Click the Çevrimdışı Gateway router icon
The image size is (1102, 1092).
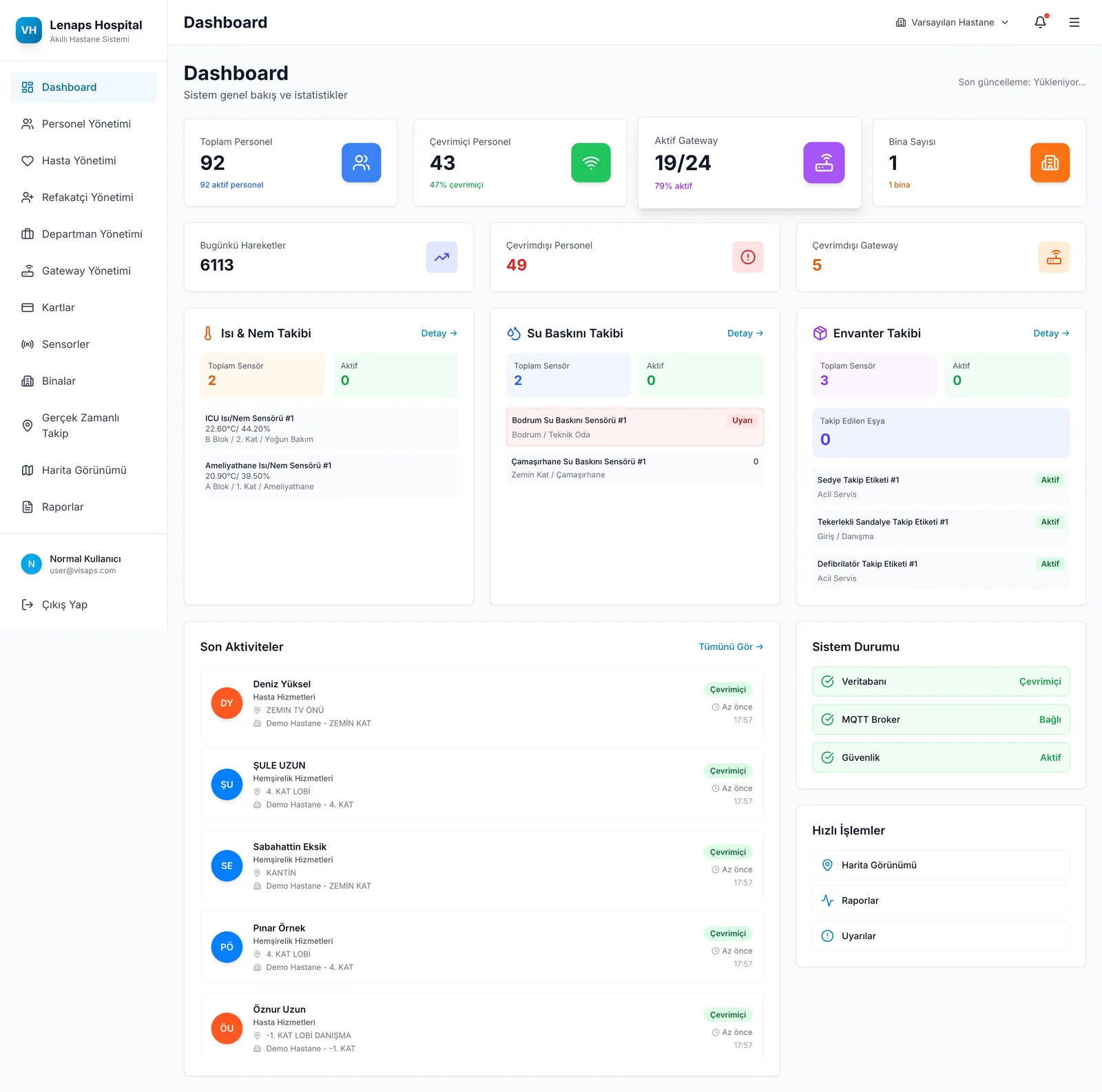[x=1054, y=257]
